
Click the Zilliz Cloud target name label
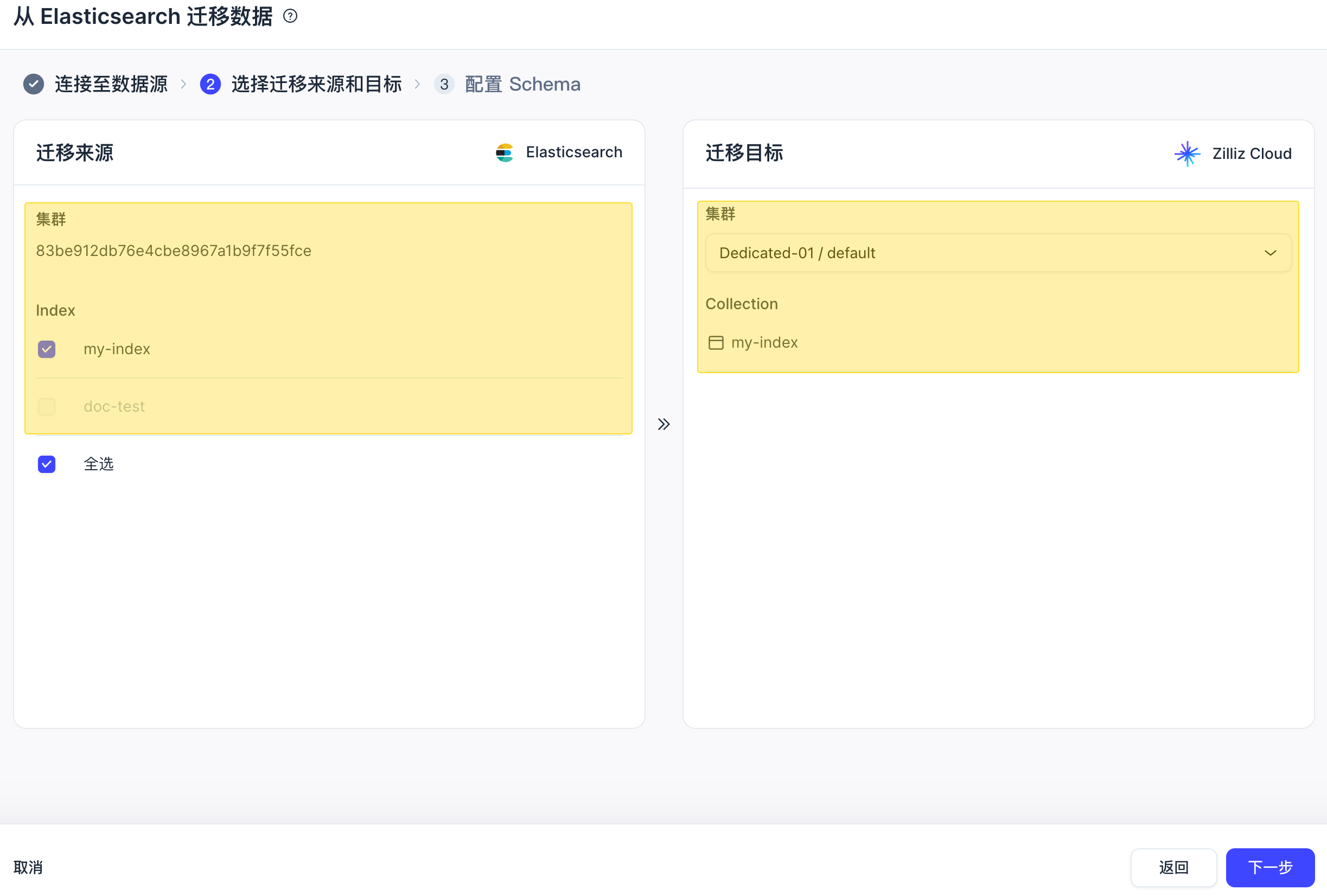click(x=1252, y=153)
